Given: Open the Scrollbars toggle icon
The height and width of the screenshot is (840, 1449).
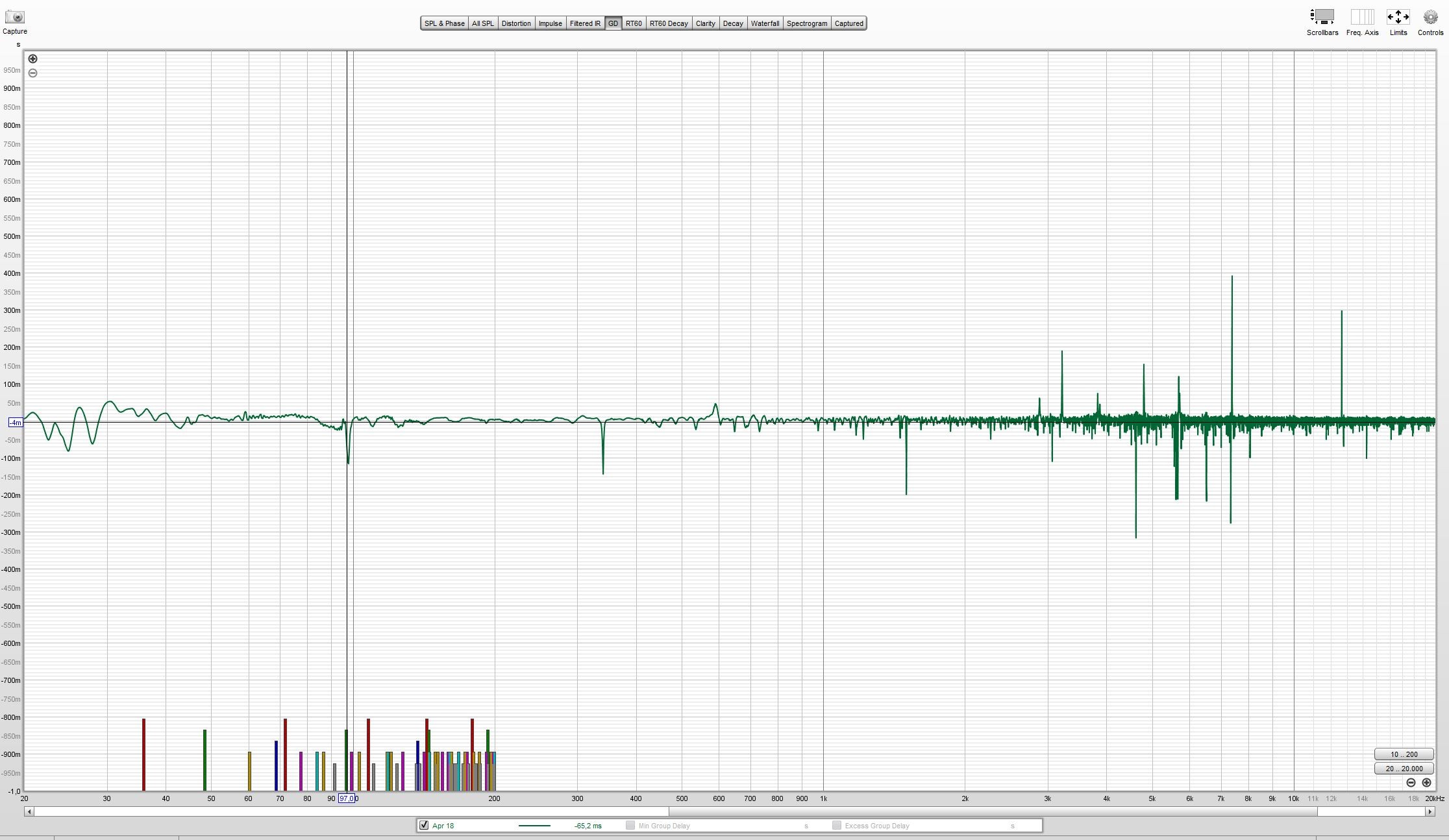Looking at the screenshot, I should click(1322, 17).
